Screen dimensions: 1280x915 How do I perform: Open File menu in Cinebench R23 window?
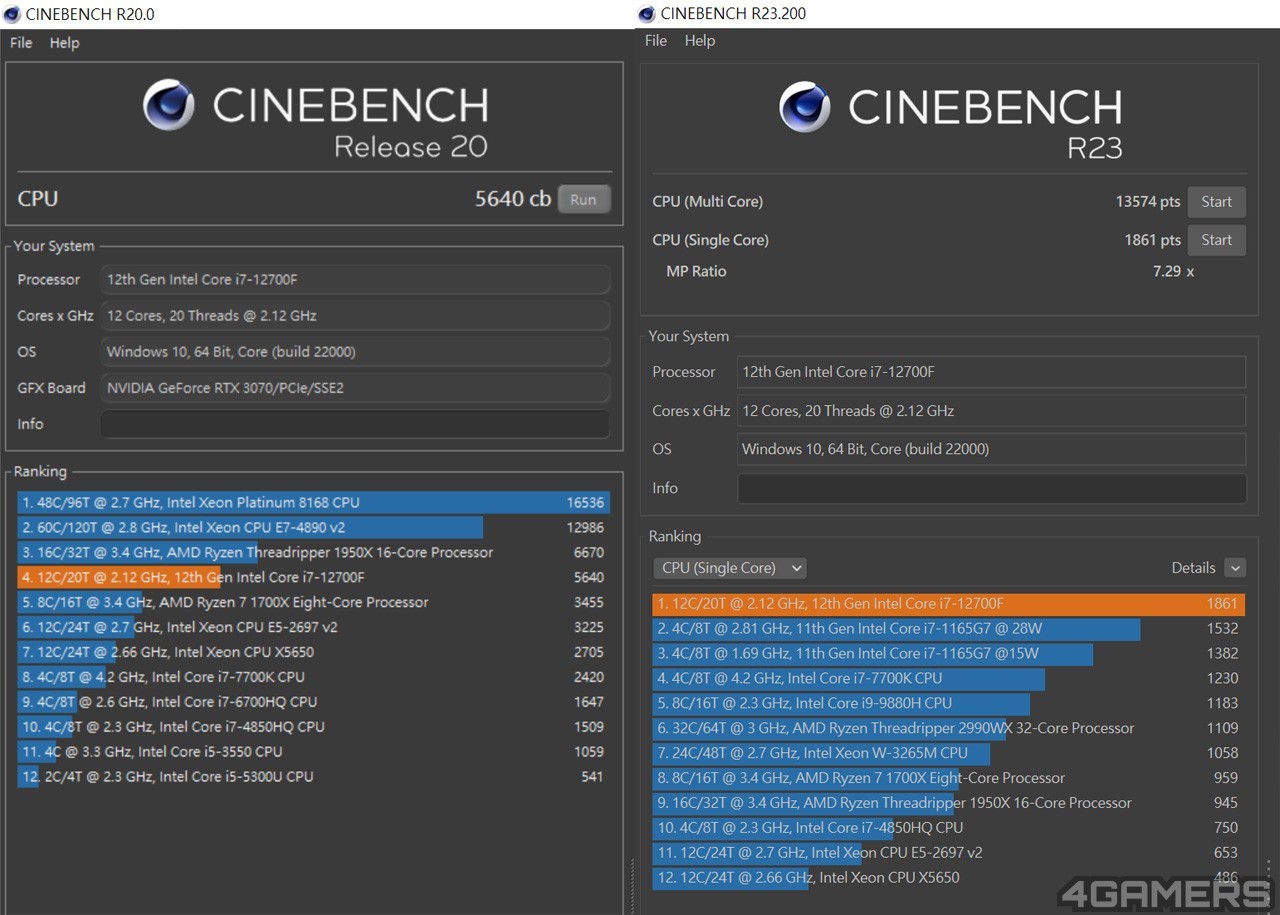tap(656, 41)
